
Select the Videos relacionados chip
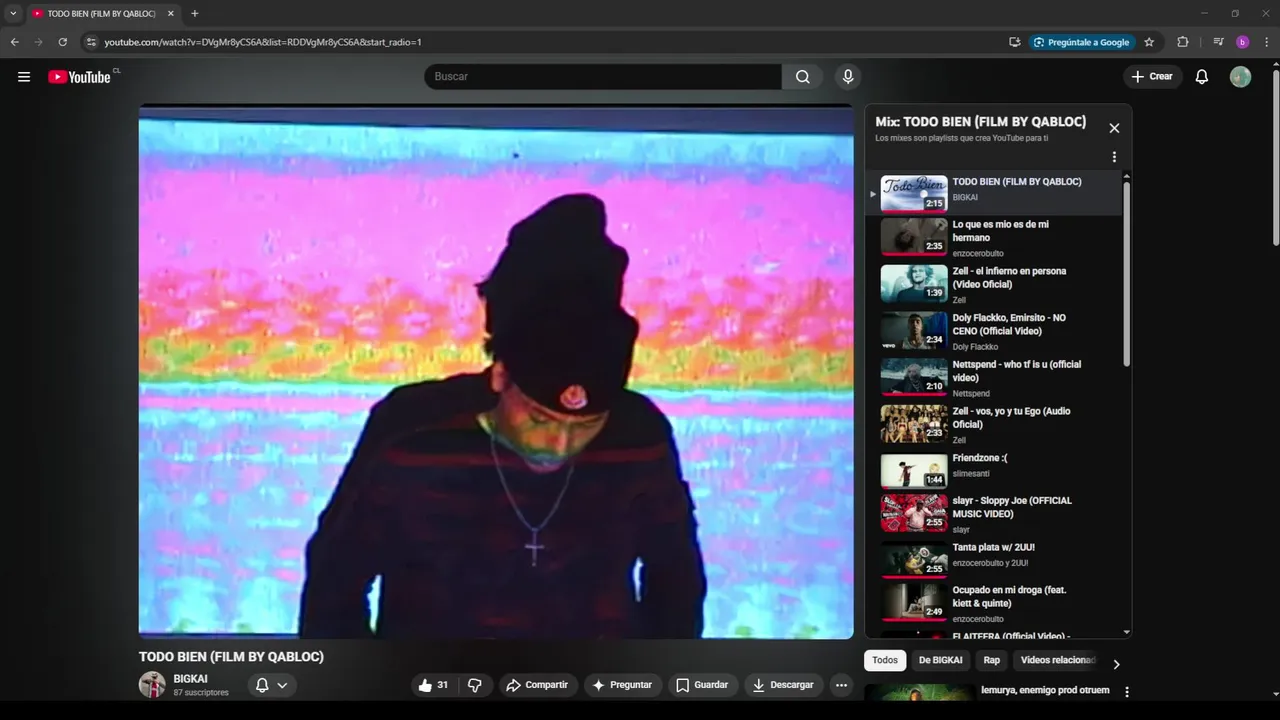[x=1057, y=660]
